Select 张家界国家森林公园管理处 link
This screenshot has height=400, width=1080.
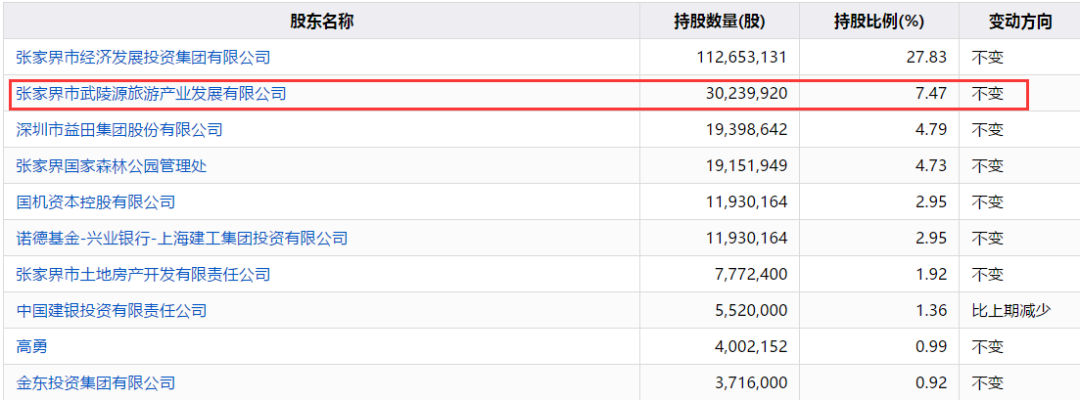[111, 166]
